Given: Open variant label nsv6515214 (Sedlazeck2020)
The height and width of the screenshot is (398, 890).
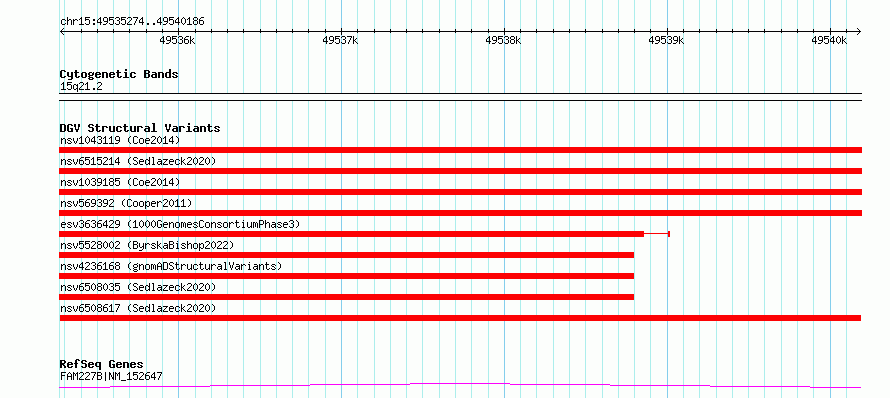Looking at the screenshot, I should (138, 161).
